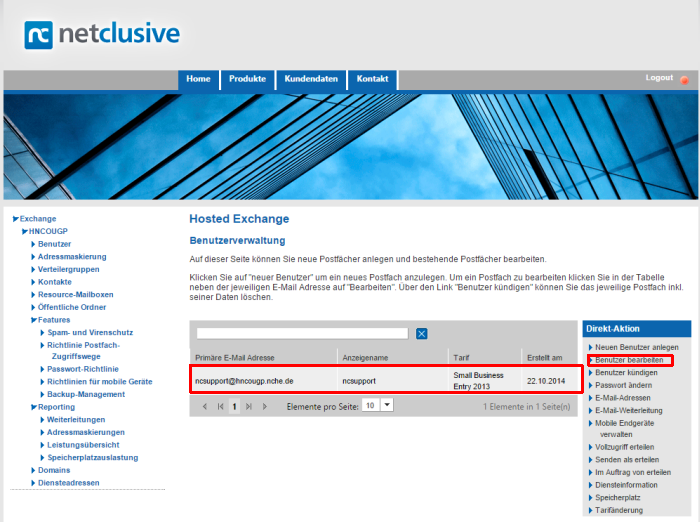This screenshot has height=522, width=700.
Task: Click Neuen Benutzer anlegen
Action: (637, 347)
